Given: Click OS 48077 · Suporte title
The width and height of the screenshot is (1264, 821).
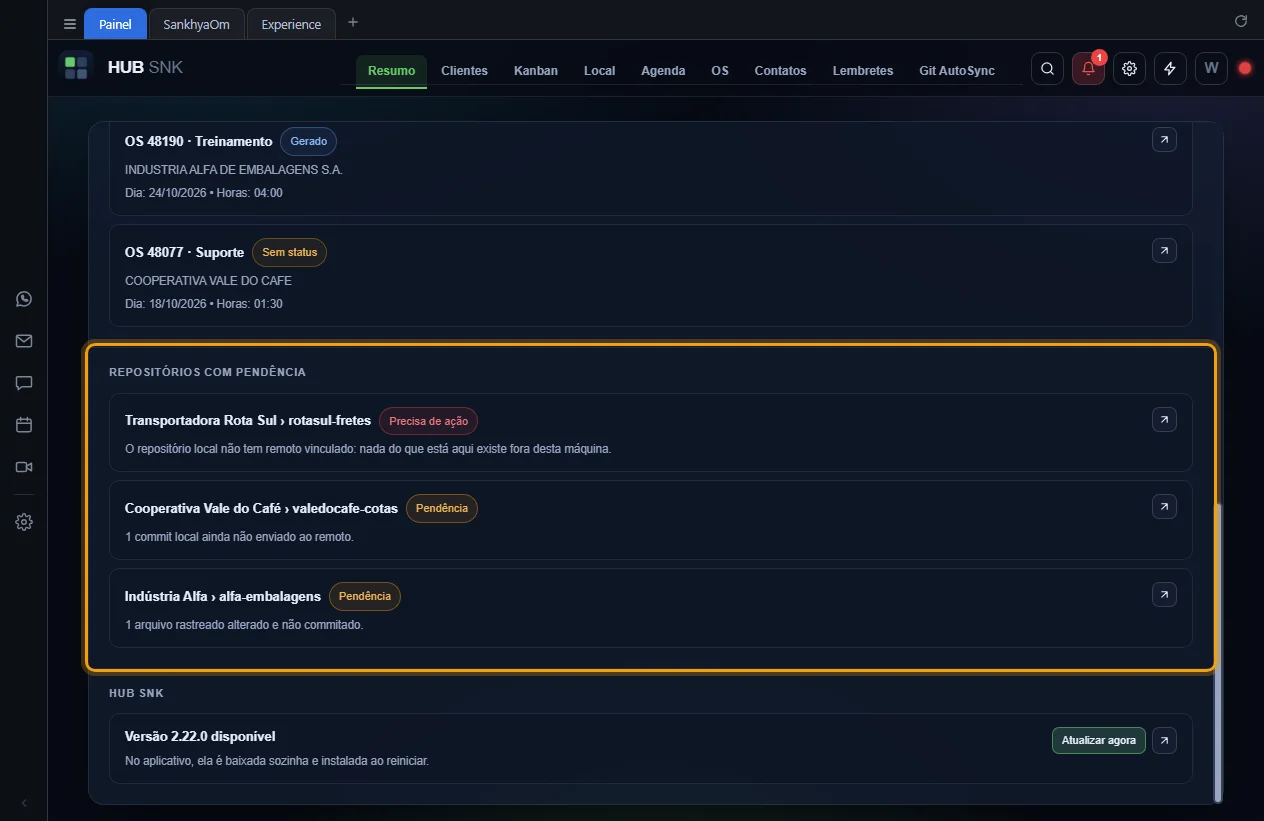Looking at the screenshot, I should tap(184, 252).
